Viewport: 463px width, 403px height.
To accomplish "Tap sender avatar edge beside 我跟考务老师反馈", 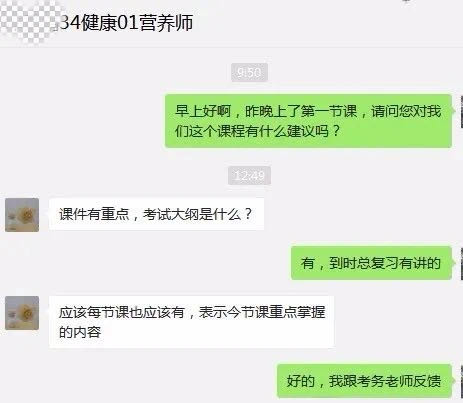I will tap(461, 381).
